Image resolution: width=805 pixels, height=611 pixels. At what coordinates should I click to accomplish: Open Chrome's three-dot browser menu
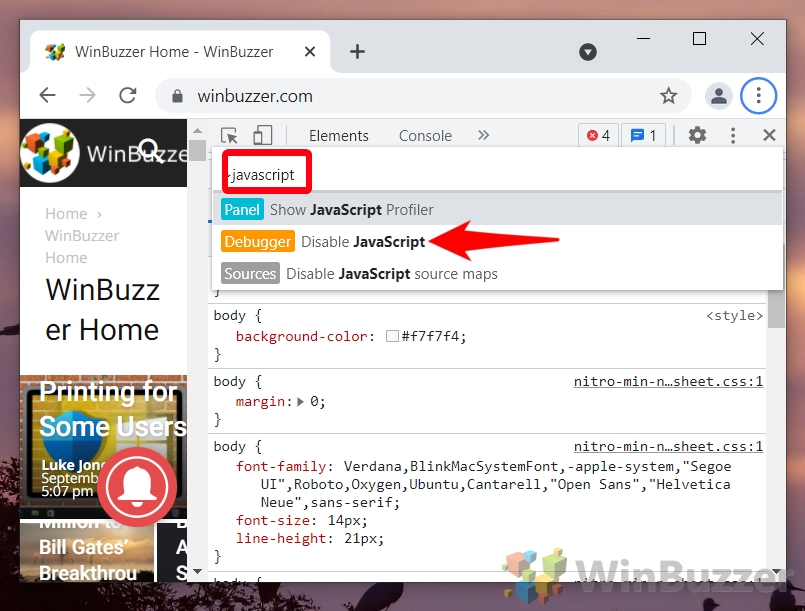tap(759, 95)
